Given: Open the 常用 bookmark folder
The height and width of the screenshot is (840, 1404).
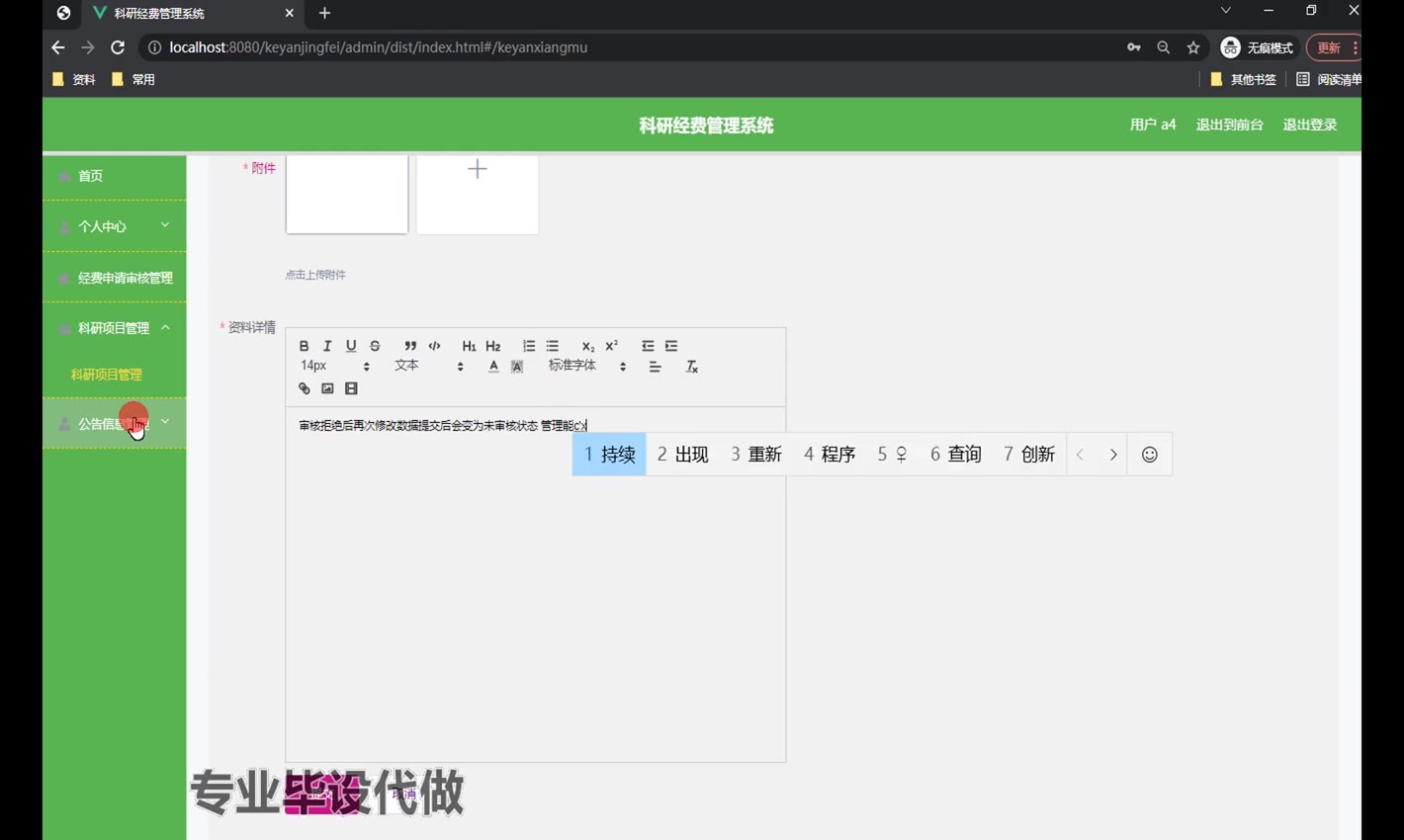Looking at the screenshot, I should [x=133, y=79].
